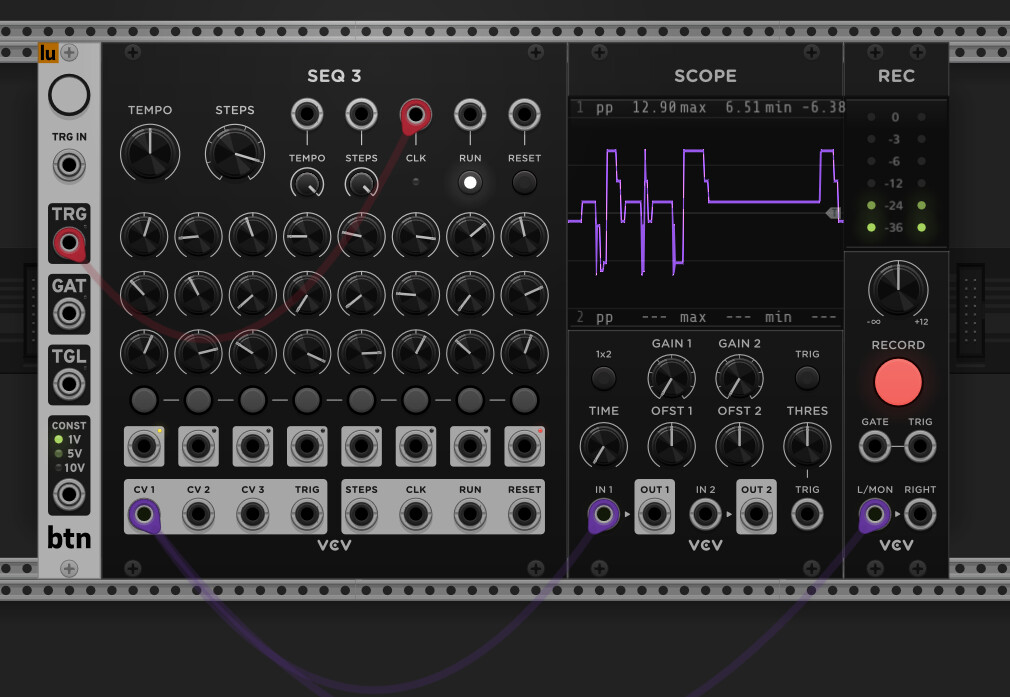Click the Scope waveform display
1010x697 pixels.
[x=705, y=212]
